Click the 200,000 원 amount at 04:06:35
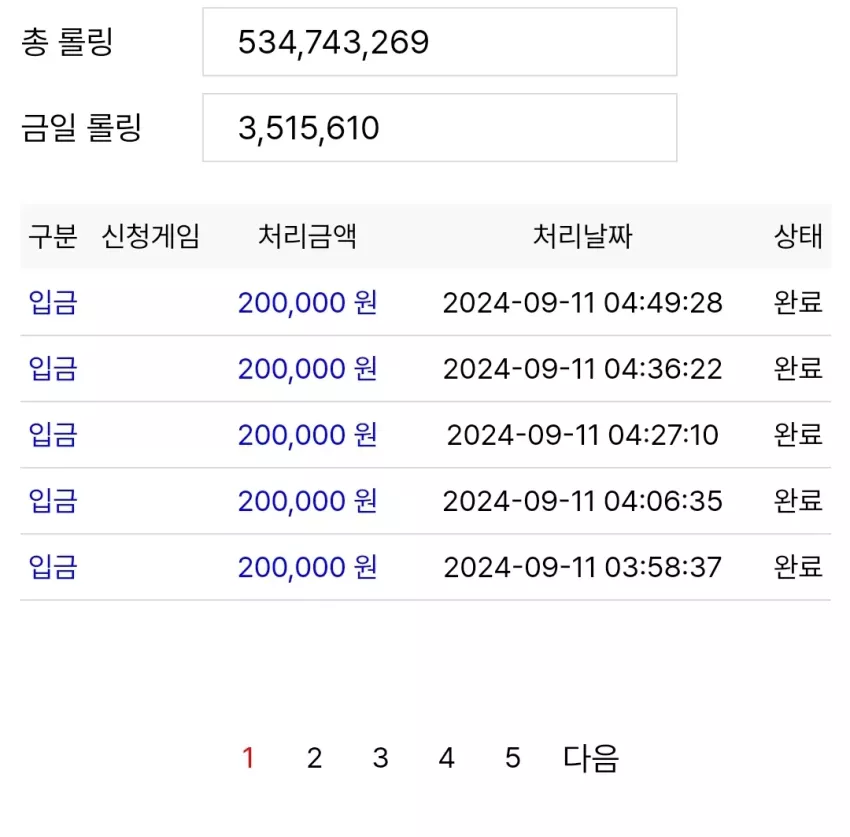850x837 pixels. (307, 501)
